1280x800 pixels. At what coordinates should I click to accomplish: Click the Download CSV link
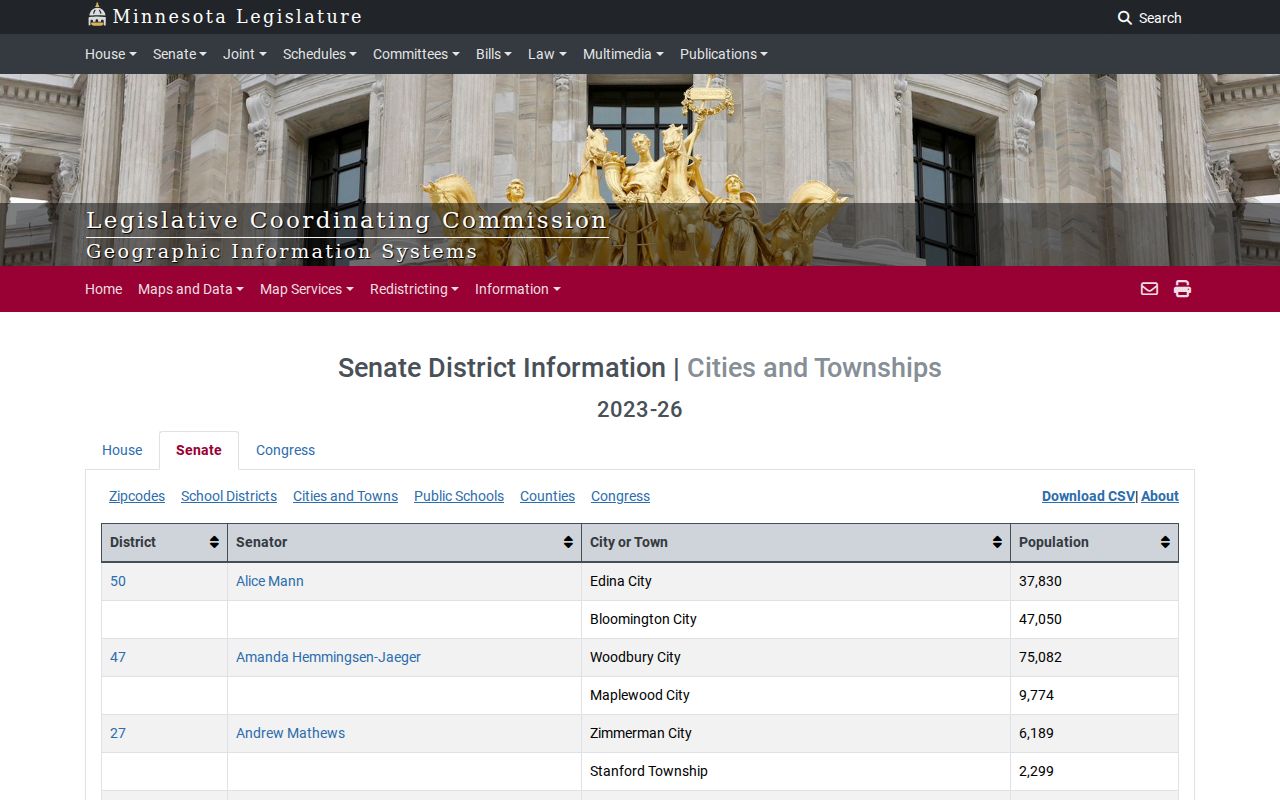coord(1088,496)
